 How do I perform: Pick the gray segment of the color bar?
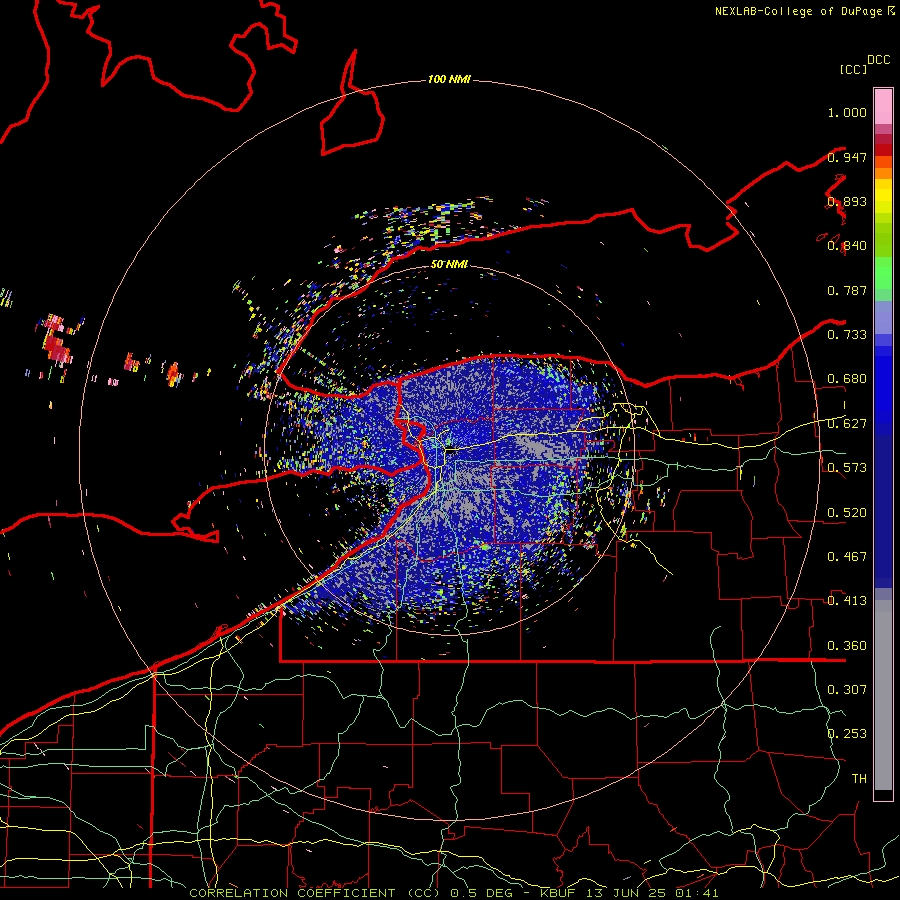pos(883,695)
